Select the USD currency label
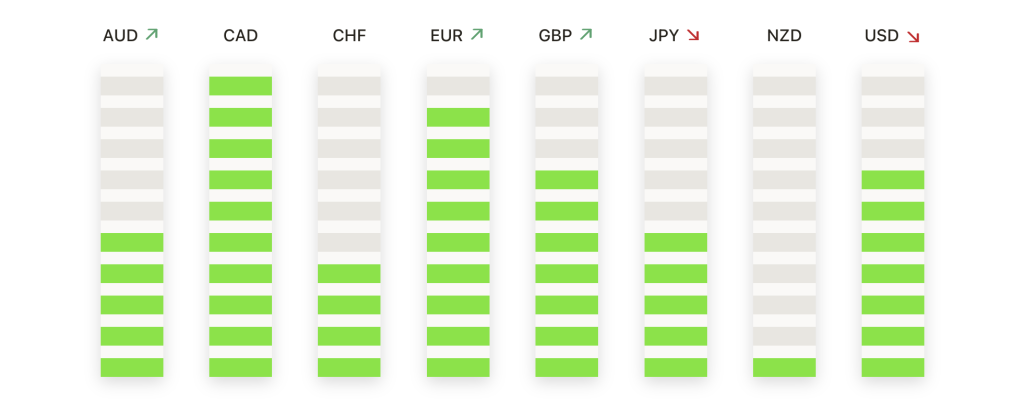This screenshot has height=416, width=1024. [882, 36]
